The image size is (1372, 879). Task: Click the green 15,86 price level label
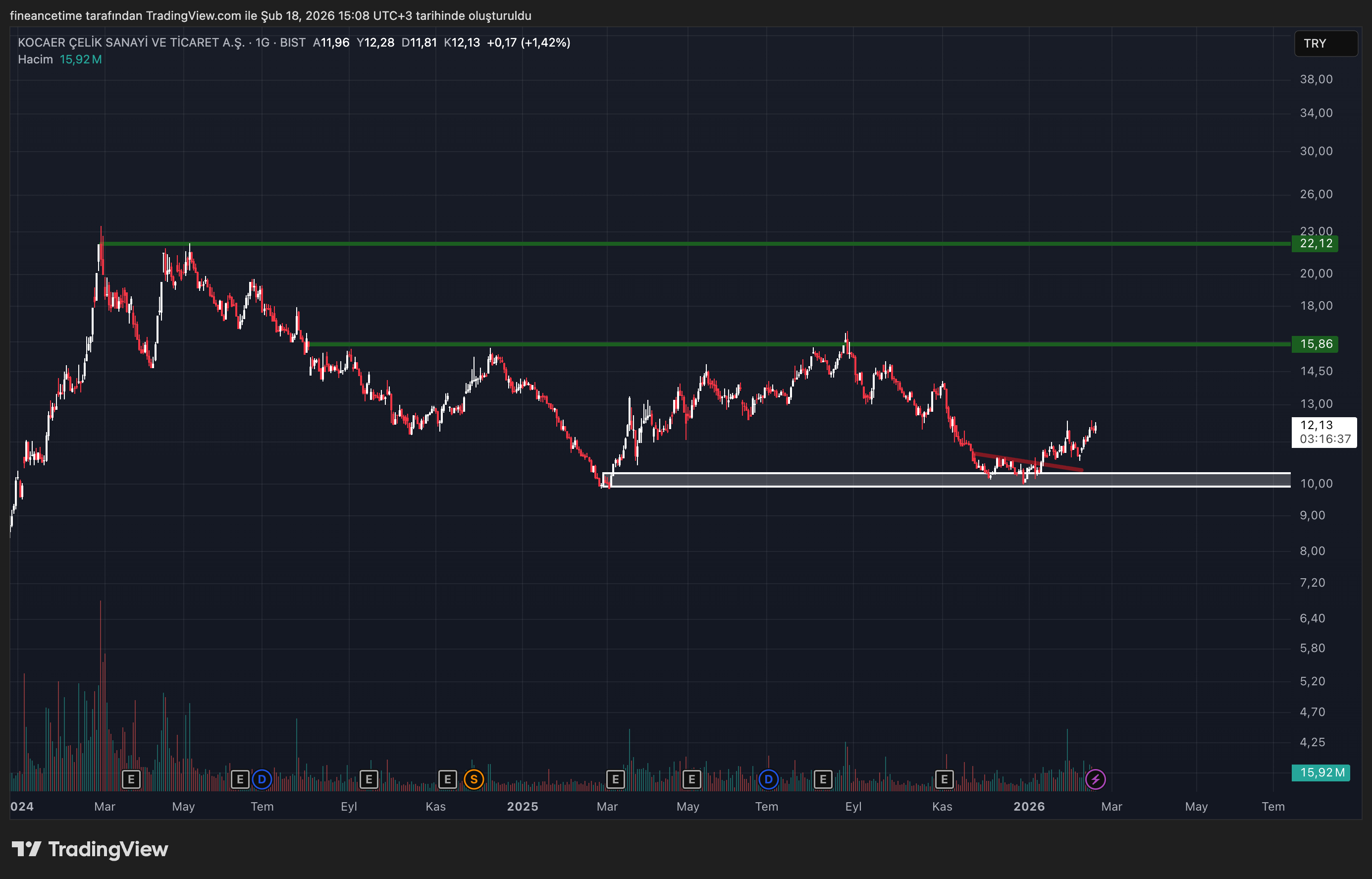coord(1315,344)
